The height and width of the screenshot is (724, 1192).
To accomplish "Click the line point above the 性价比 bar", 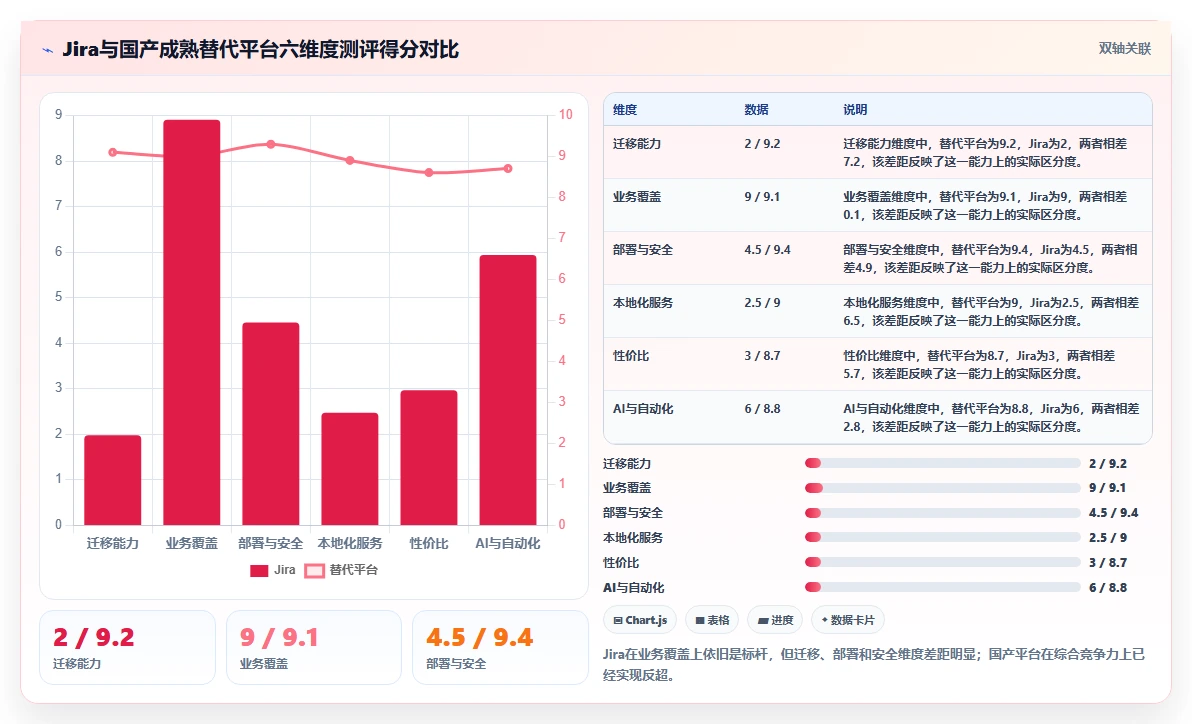I will point(429,173).
